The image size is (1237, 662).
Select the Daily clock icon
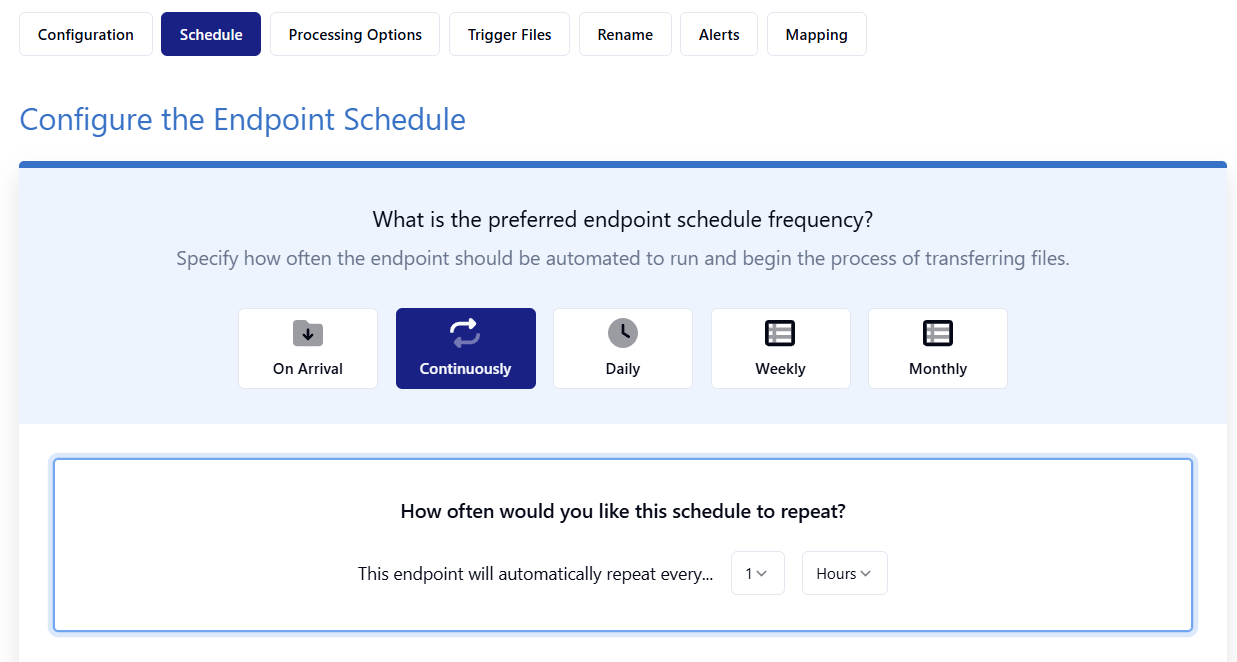[623, 333]
